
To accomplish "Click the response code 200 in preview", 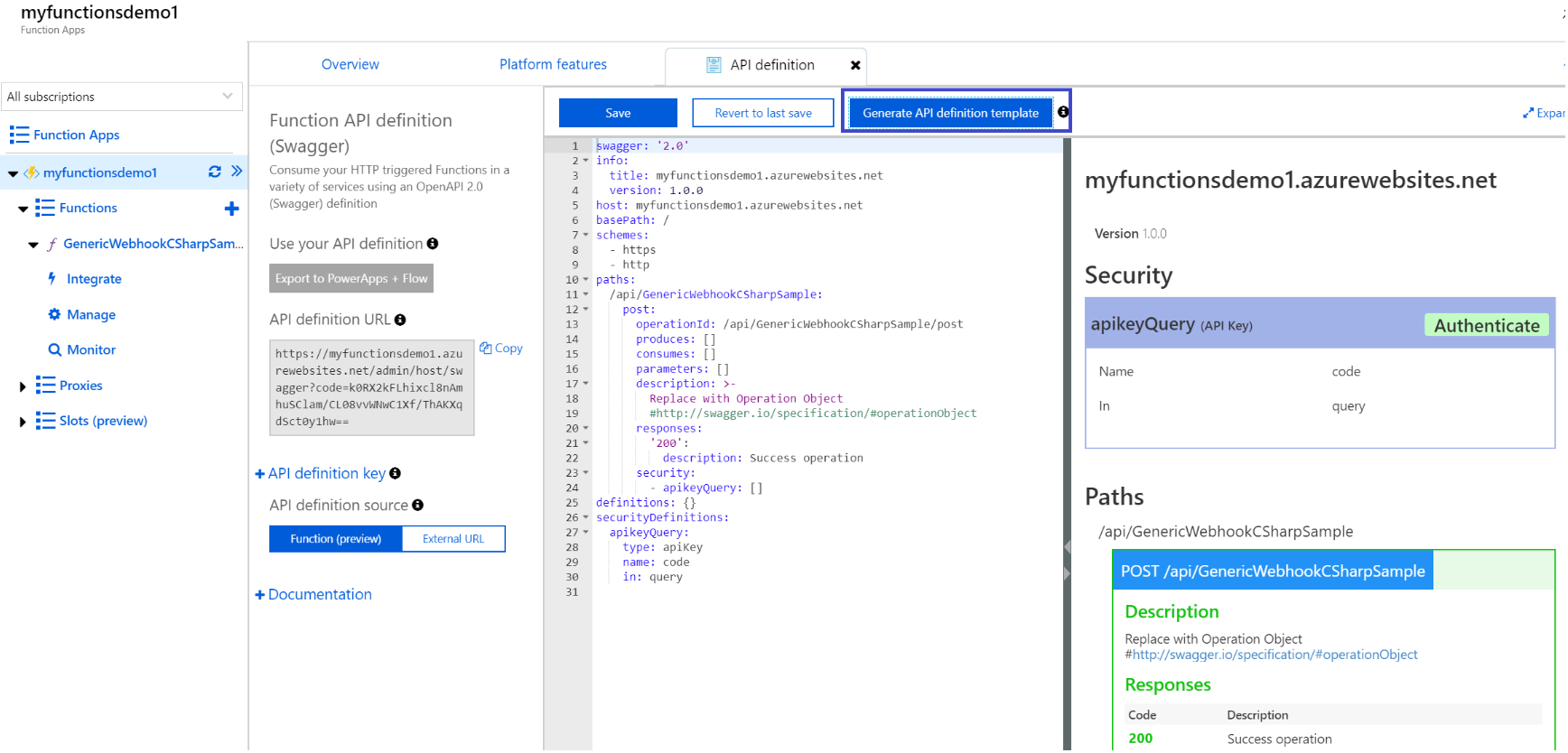I will click(x=1141, y=739).
